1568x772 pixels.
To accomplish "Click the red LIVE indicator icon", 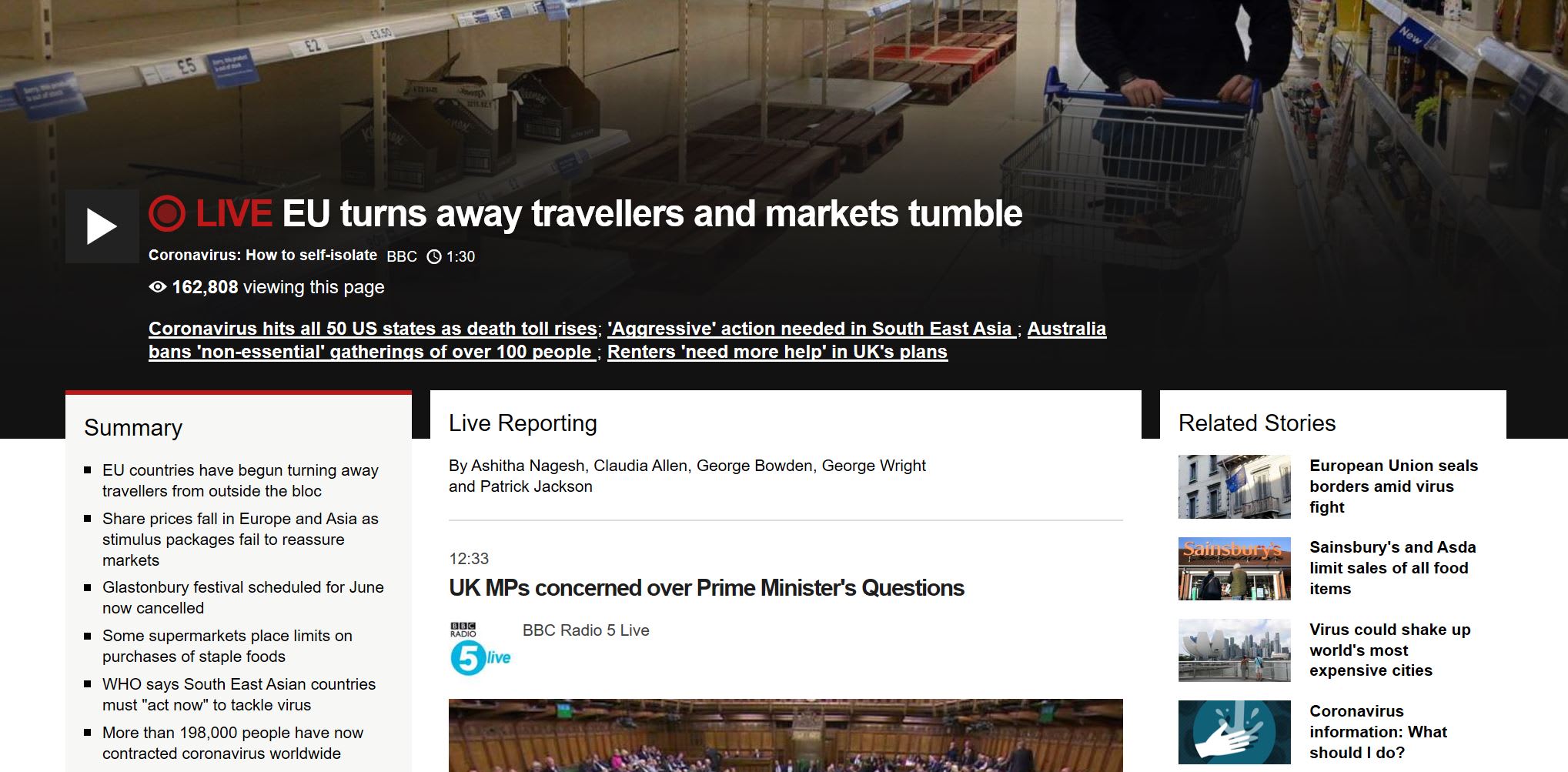I will 167,214.
